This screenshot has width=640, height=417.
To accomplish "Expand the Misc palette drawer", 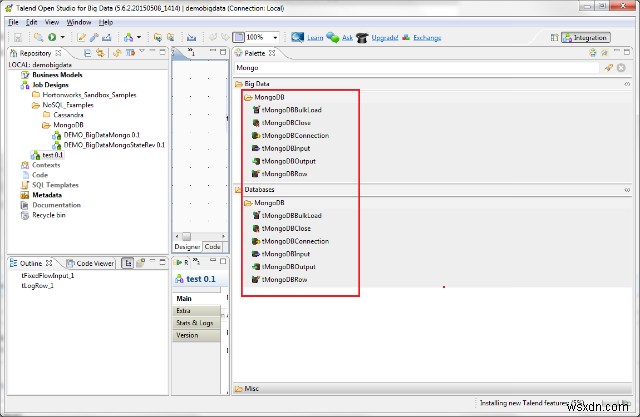I will coord(433,388).
